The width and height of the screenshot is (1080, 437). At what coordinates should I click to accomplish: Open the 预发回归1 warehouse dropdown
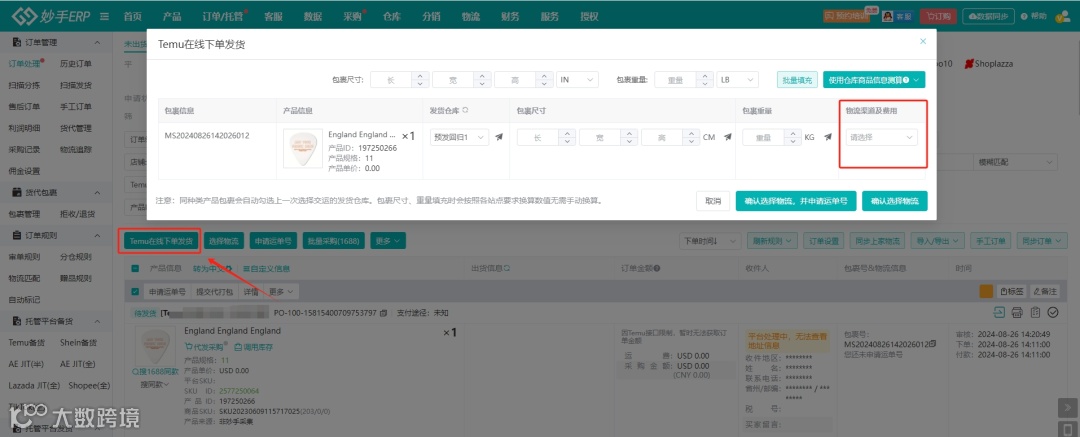point(459,137)
